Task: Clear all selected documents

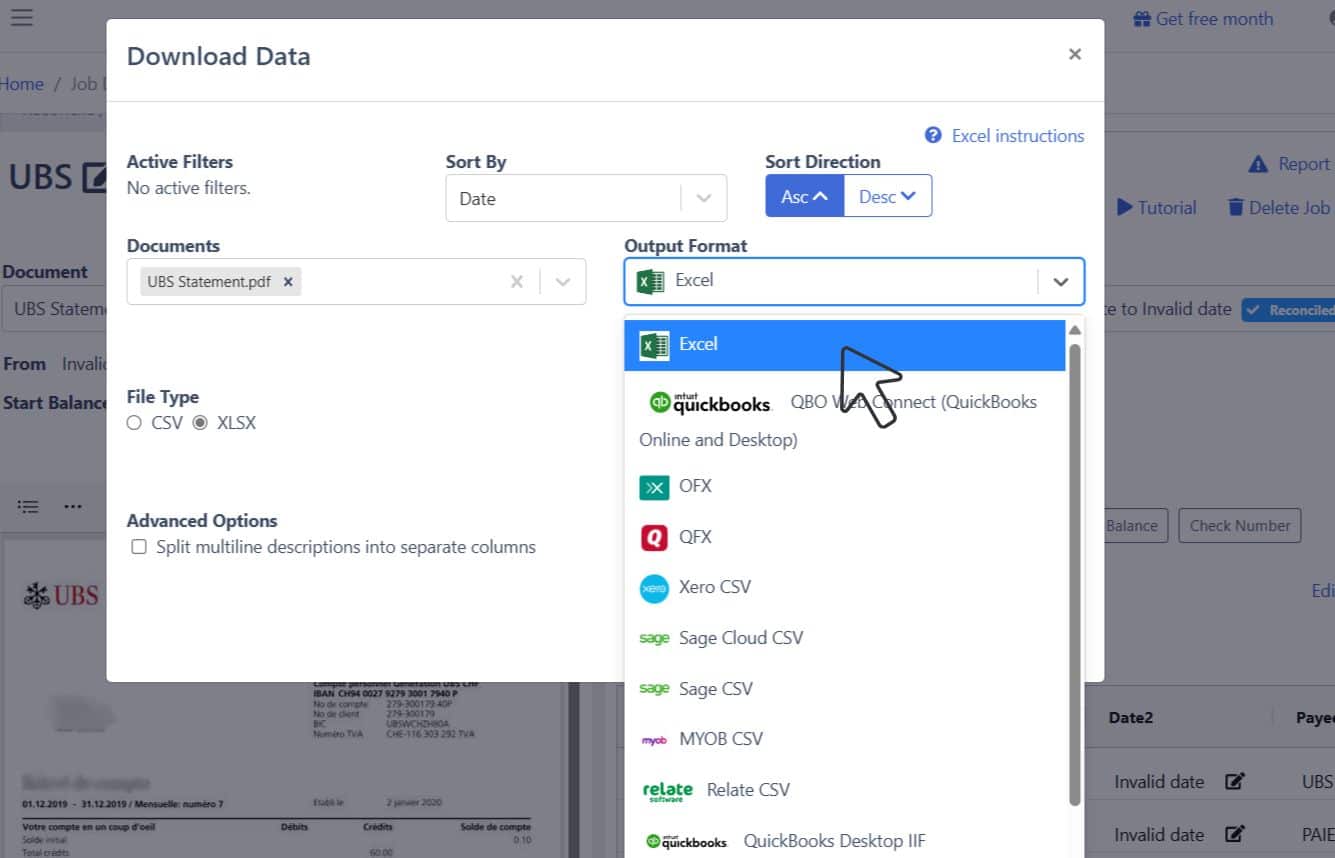Action: pyautogui.click(x=517, y=282)
